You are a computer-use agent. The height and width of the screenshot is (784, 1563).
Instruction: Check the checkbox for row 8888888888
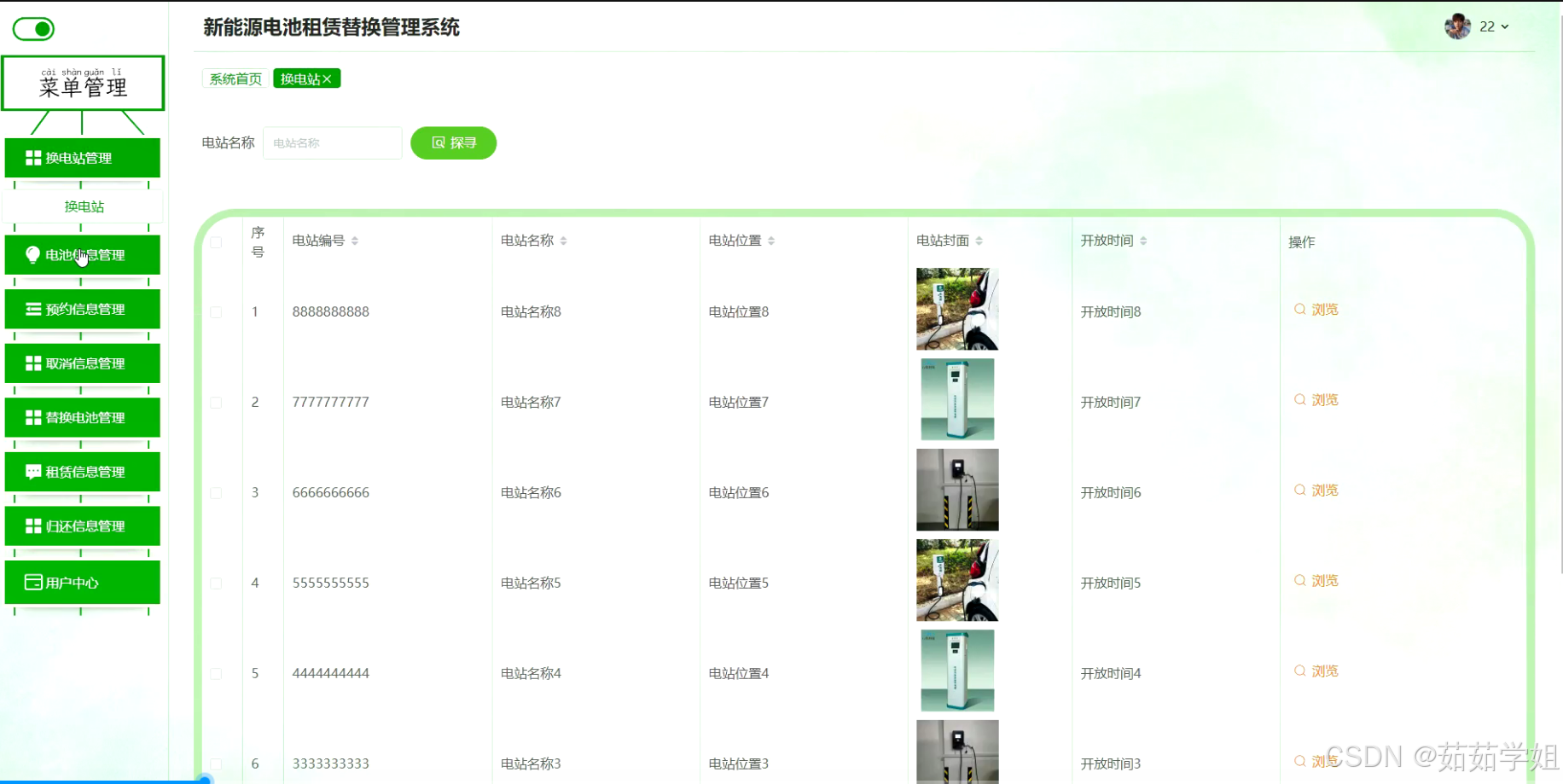(x=216, y=311)
